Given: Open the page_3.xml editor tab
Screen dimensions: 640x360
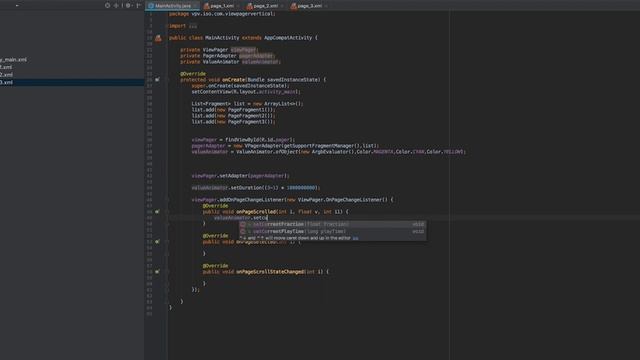Looking at the screenshot, I should [309, 6].
